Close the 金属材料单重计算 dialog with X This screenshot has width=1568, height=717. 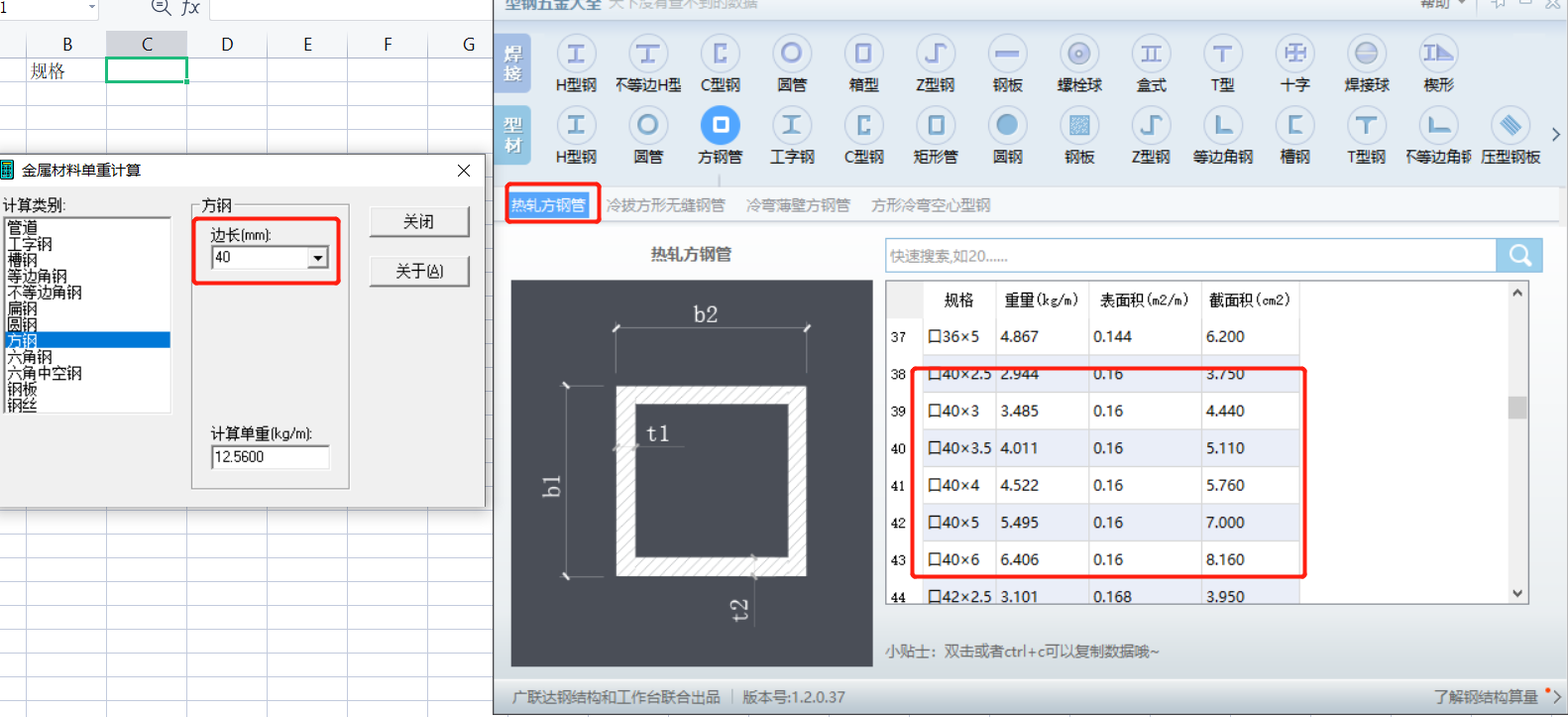click(464, 171)
